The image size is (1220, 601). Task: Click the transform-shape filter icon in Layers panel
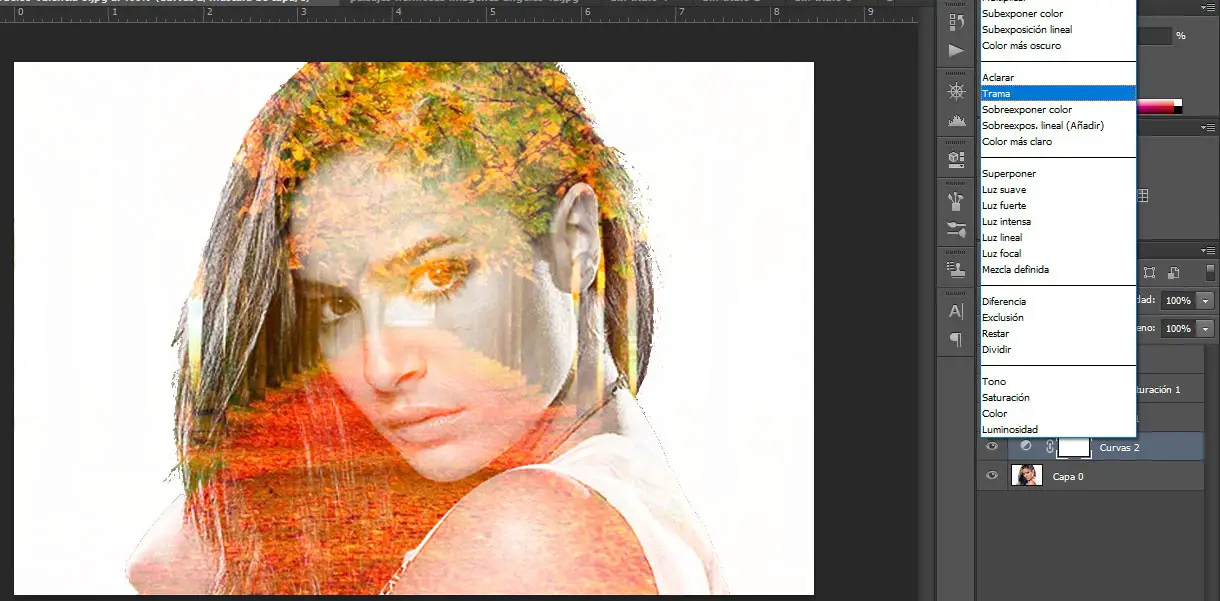(x=1150, y=272)
